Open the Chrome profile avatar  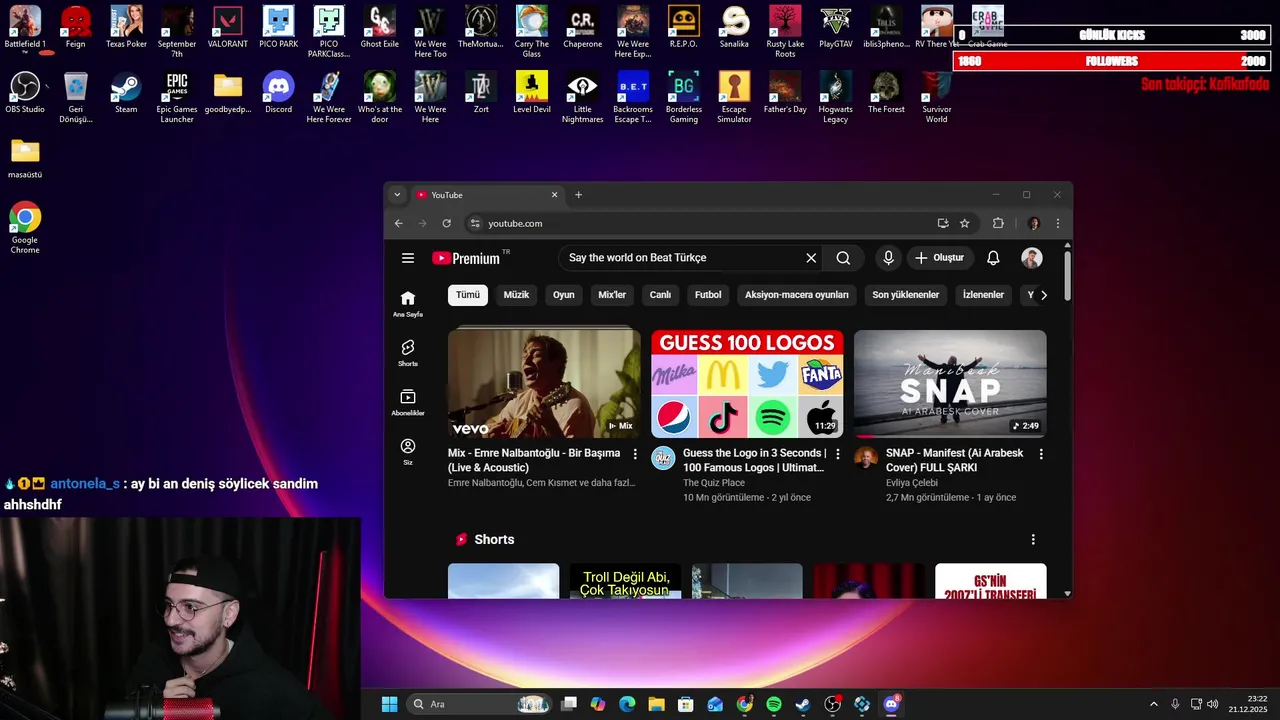point(1034,223)
